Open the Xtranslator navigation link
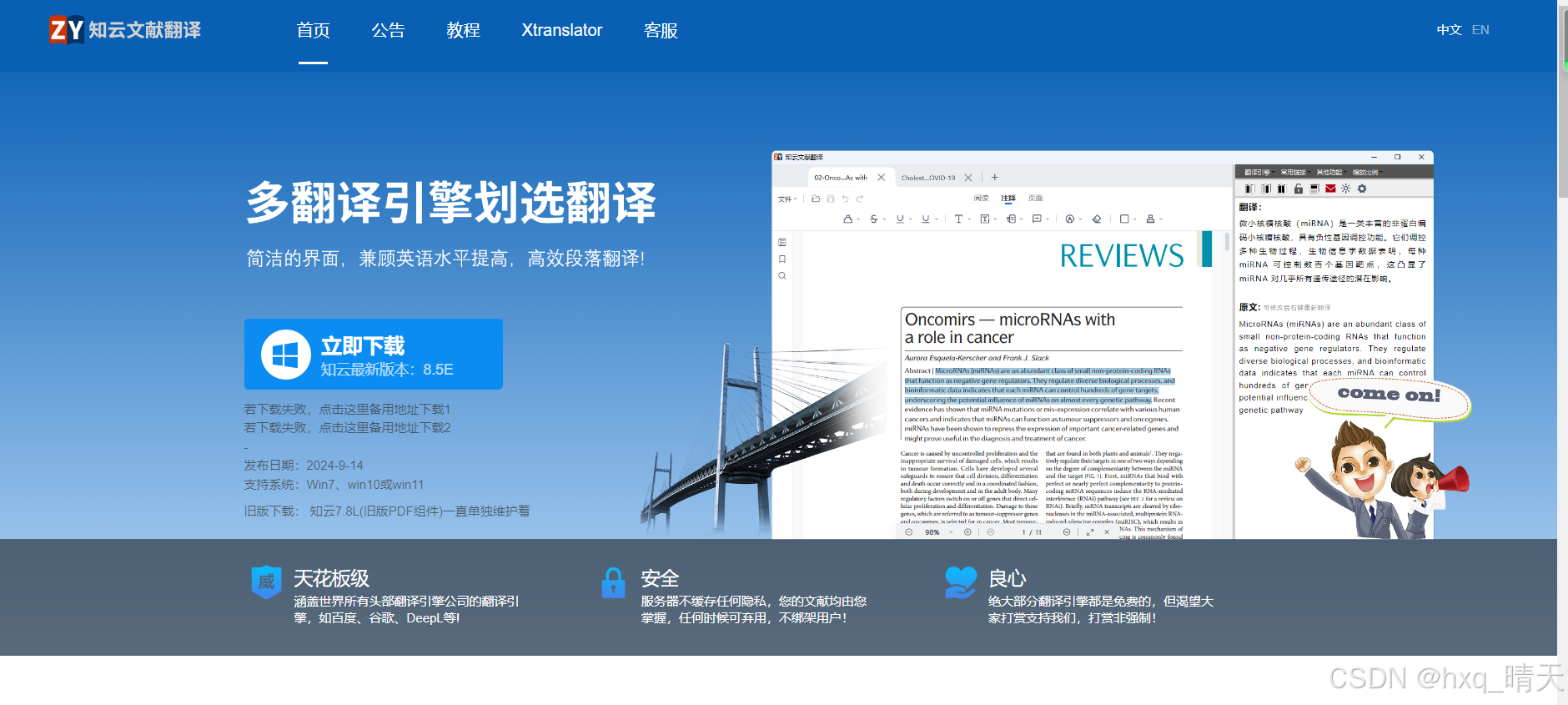Screen dimensions: 1568x705 coord(562,30)
